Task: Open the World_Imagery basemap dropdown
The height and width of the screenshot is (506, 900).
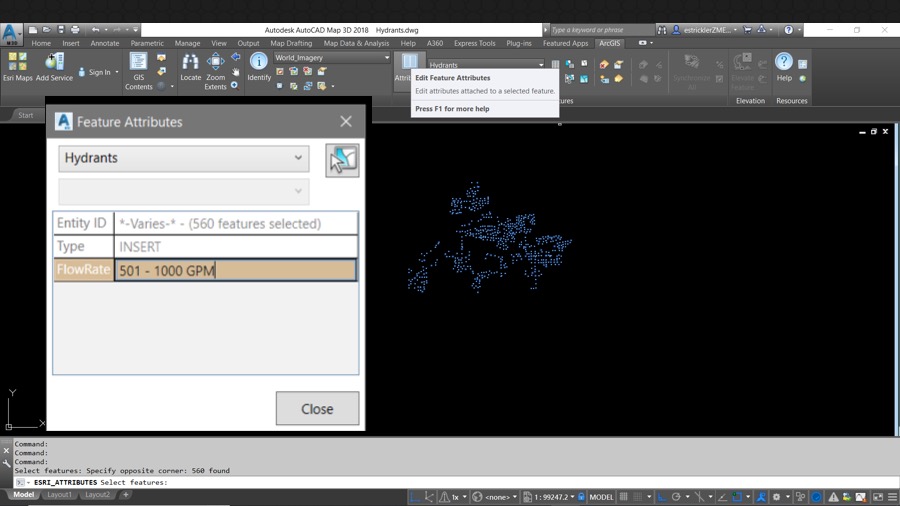Action: [x=332, y=57]
